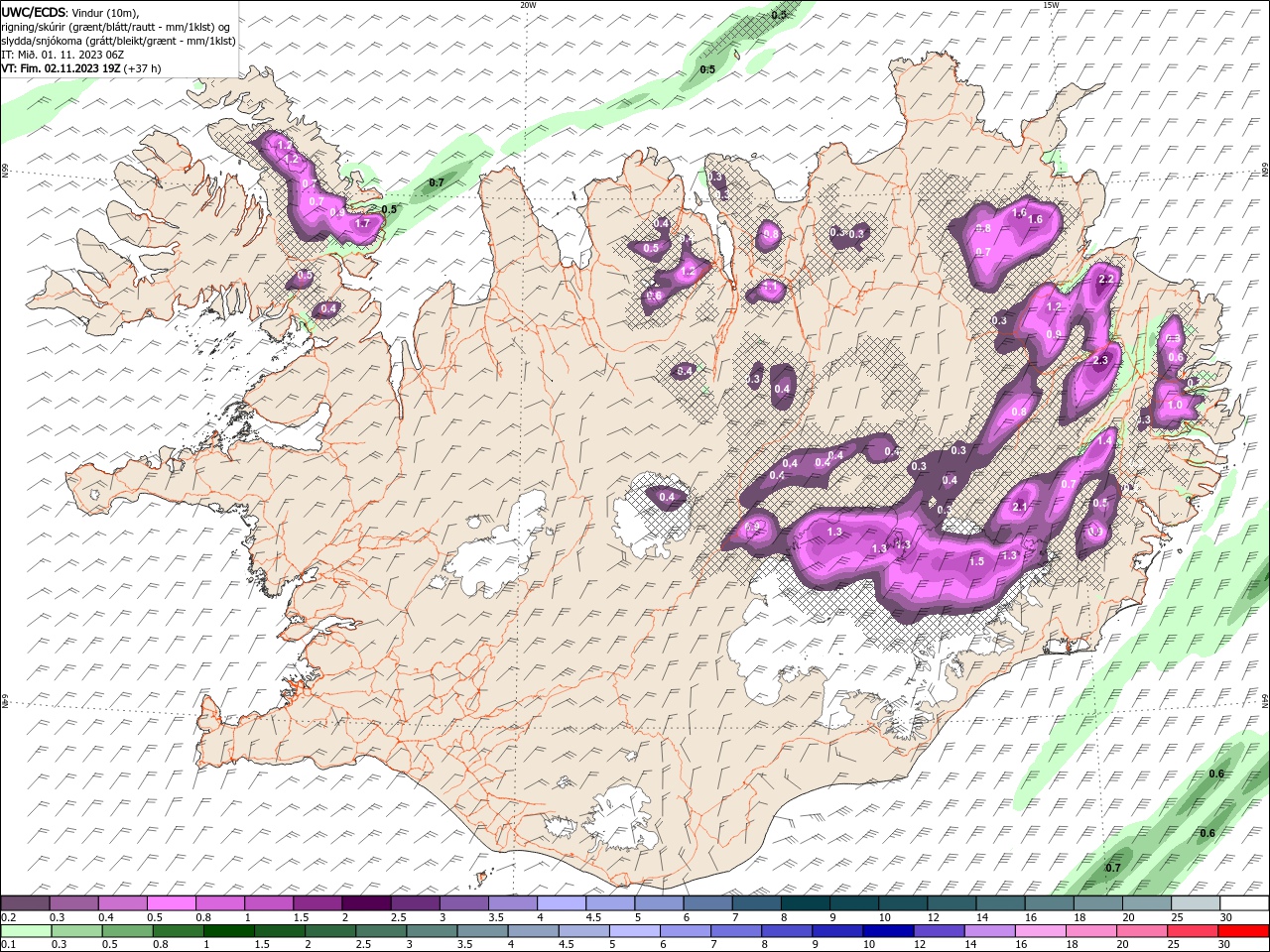The width and height of the screenshot is (1270, 952).
Task: Click the '1.7' snowfall value in the Westfjords
Action: [x=362, y=224]
